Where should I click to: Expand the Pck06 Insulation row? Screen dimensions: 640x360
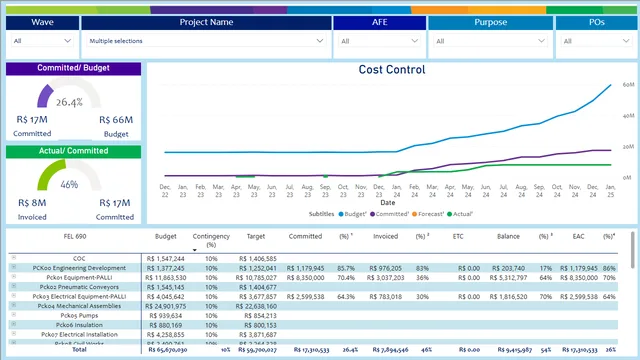pyautogui.click(x=13, y=324)
